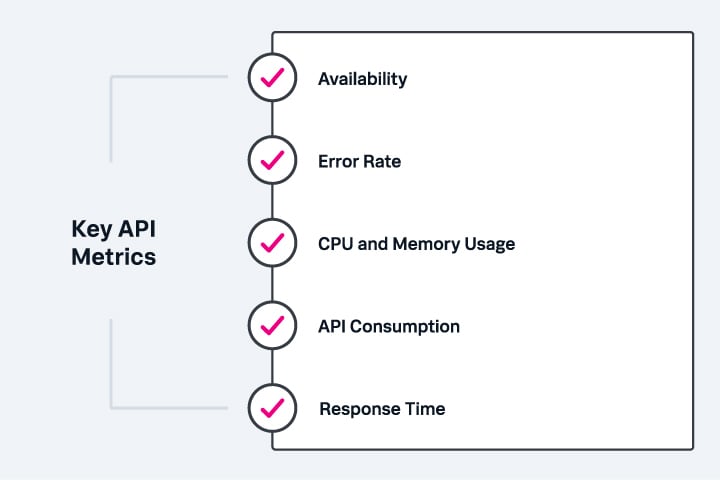This screenshot has height=480, width=720.
Task: Click the upper gray bracket line above heading
Action: pos(111,120)
